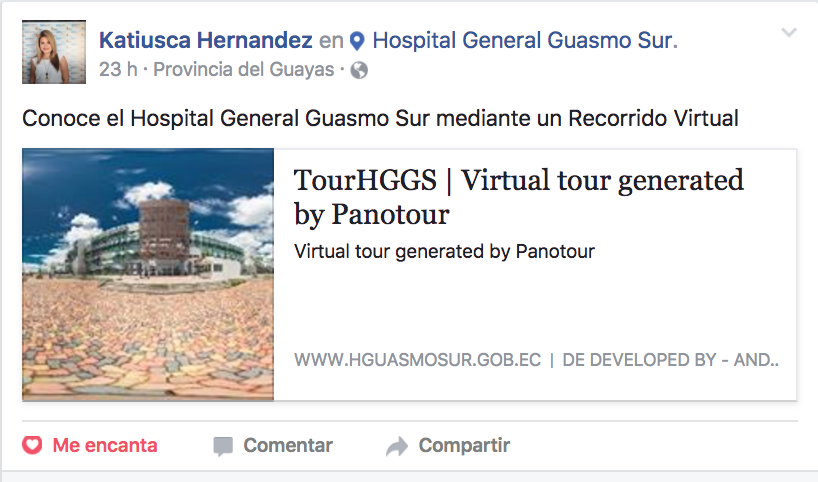Open the Hospital General Guasmo Sur location link
This screenshot has width=818, height=482.
pyautogui.click(x=525, y=40)
